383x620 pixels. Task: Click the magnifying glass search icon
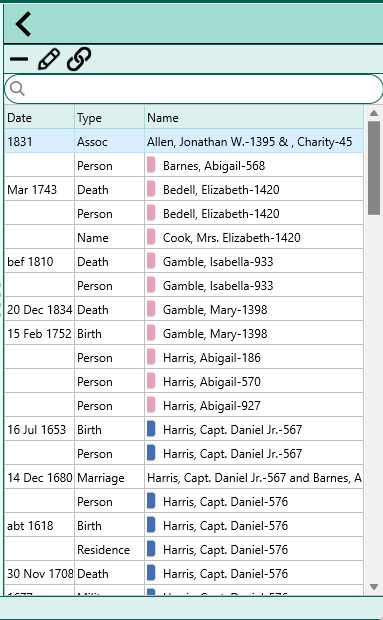tap(17, 89)
